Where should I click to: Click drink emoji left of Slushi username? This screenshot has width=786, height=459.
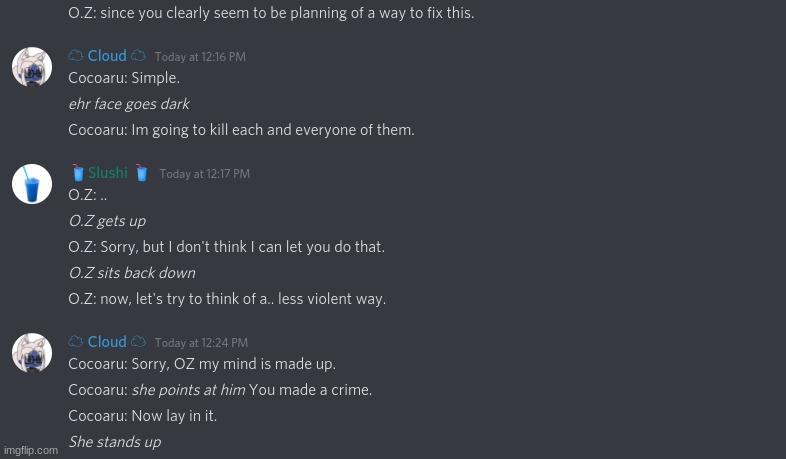coord(77,173)
